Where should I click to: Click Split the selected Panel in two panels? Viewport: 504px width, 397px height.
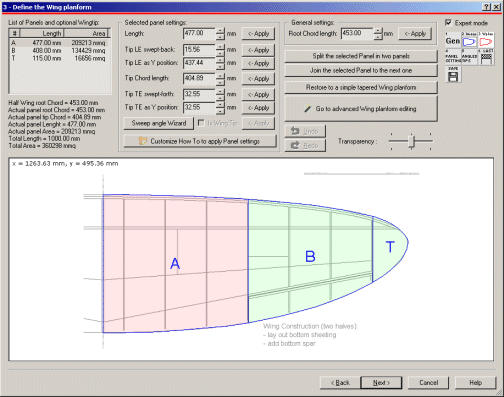tap(361, 56)
